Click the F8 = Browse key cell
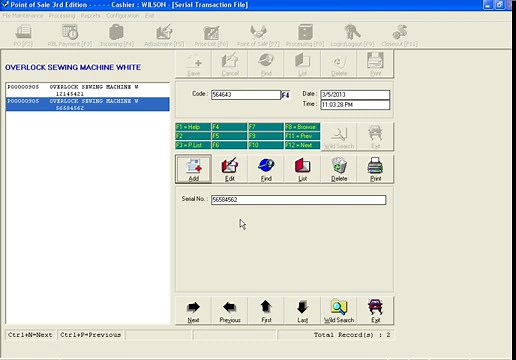 tap(302, 127)
